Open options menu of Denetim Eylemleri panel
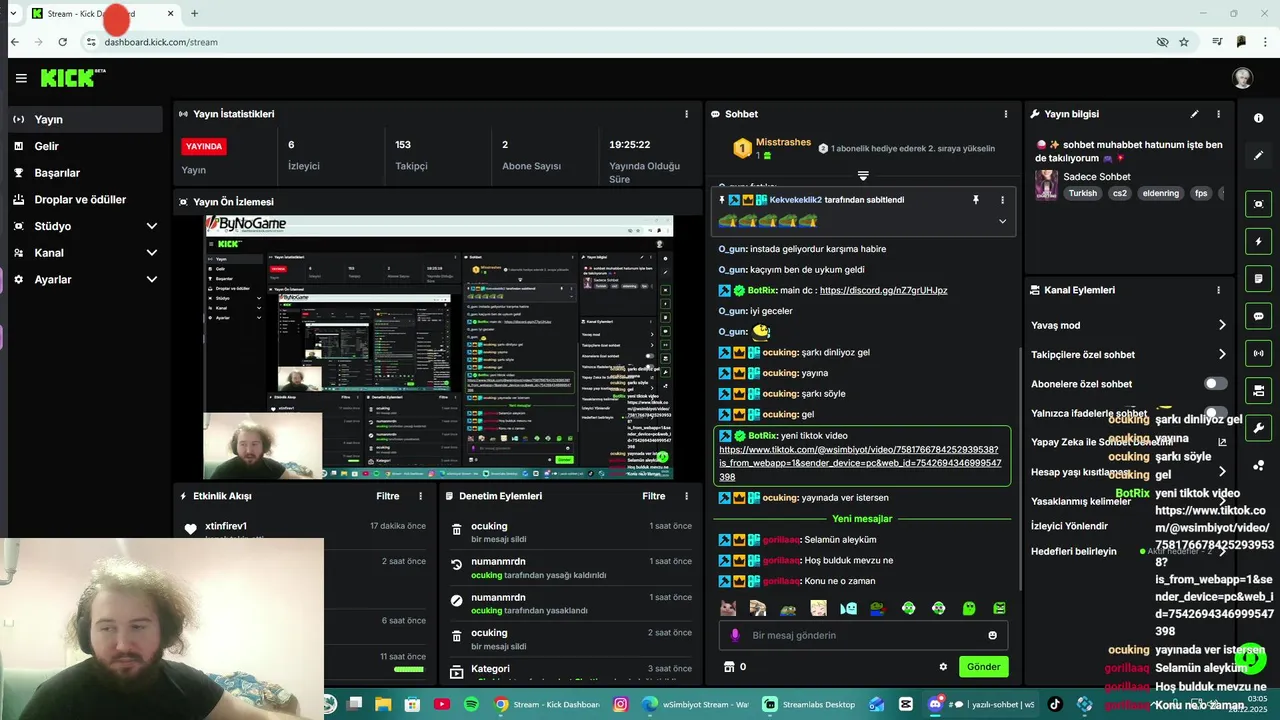Screen dimensions: 1280x720 pos(686,496)
